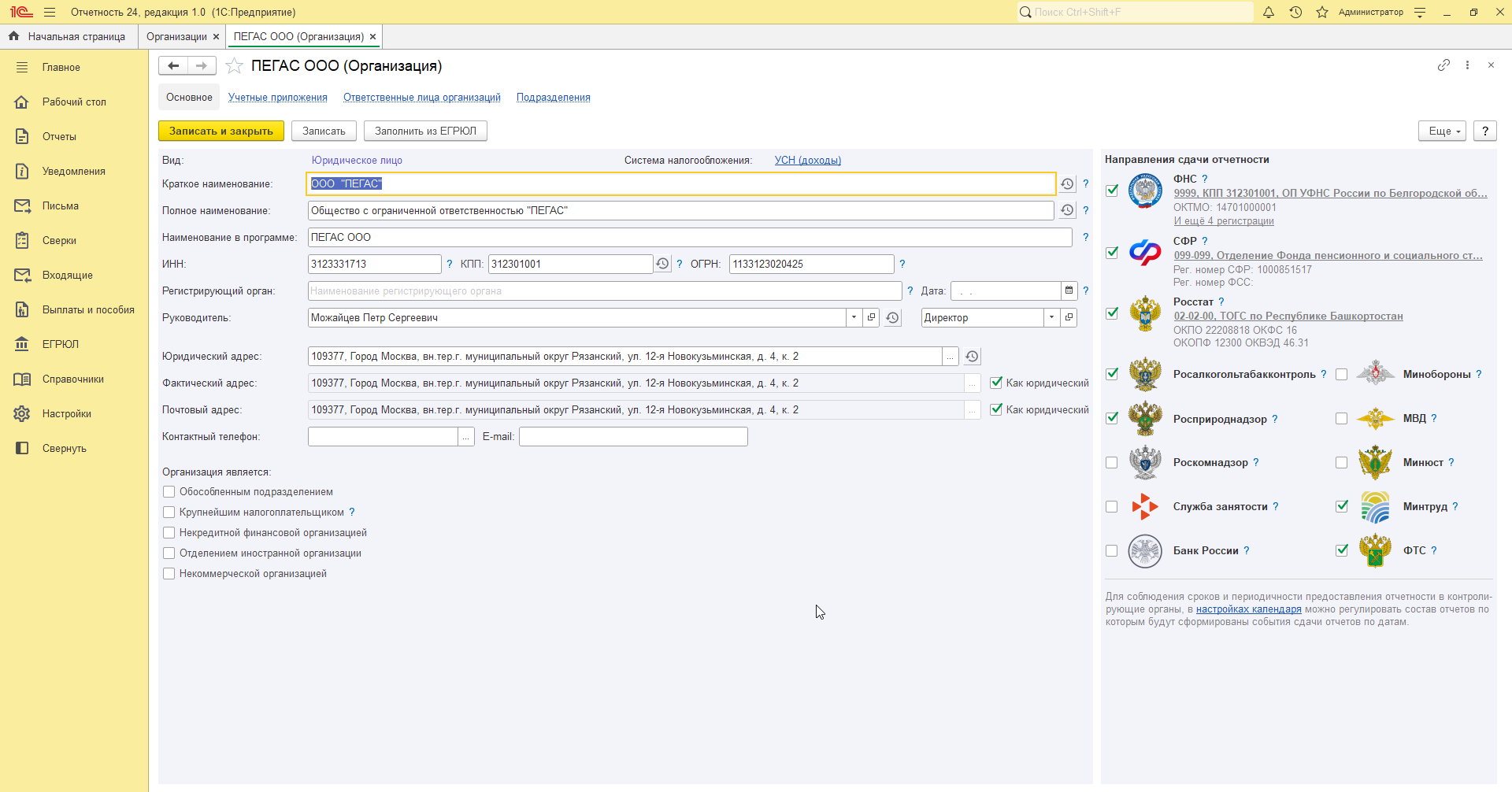Uncheck the ФНС reporting direction

[1112, 191]
